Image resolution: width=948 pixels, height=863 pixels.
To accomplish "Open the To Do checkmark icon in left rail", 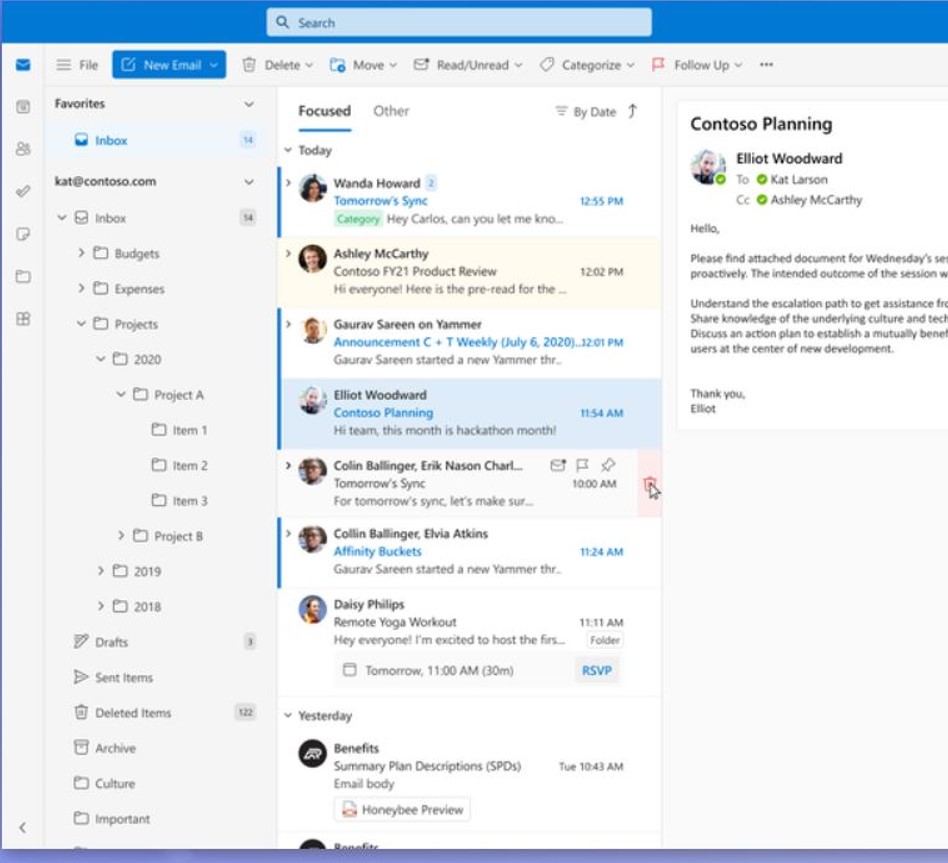I will click(x=23, y=192).
